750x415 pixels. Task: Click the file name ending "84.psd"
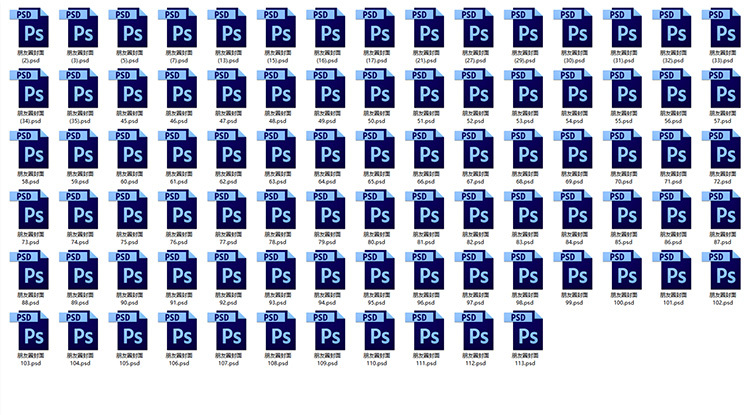574,239
